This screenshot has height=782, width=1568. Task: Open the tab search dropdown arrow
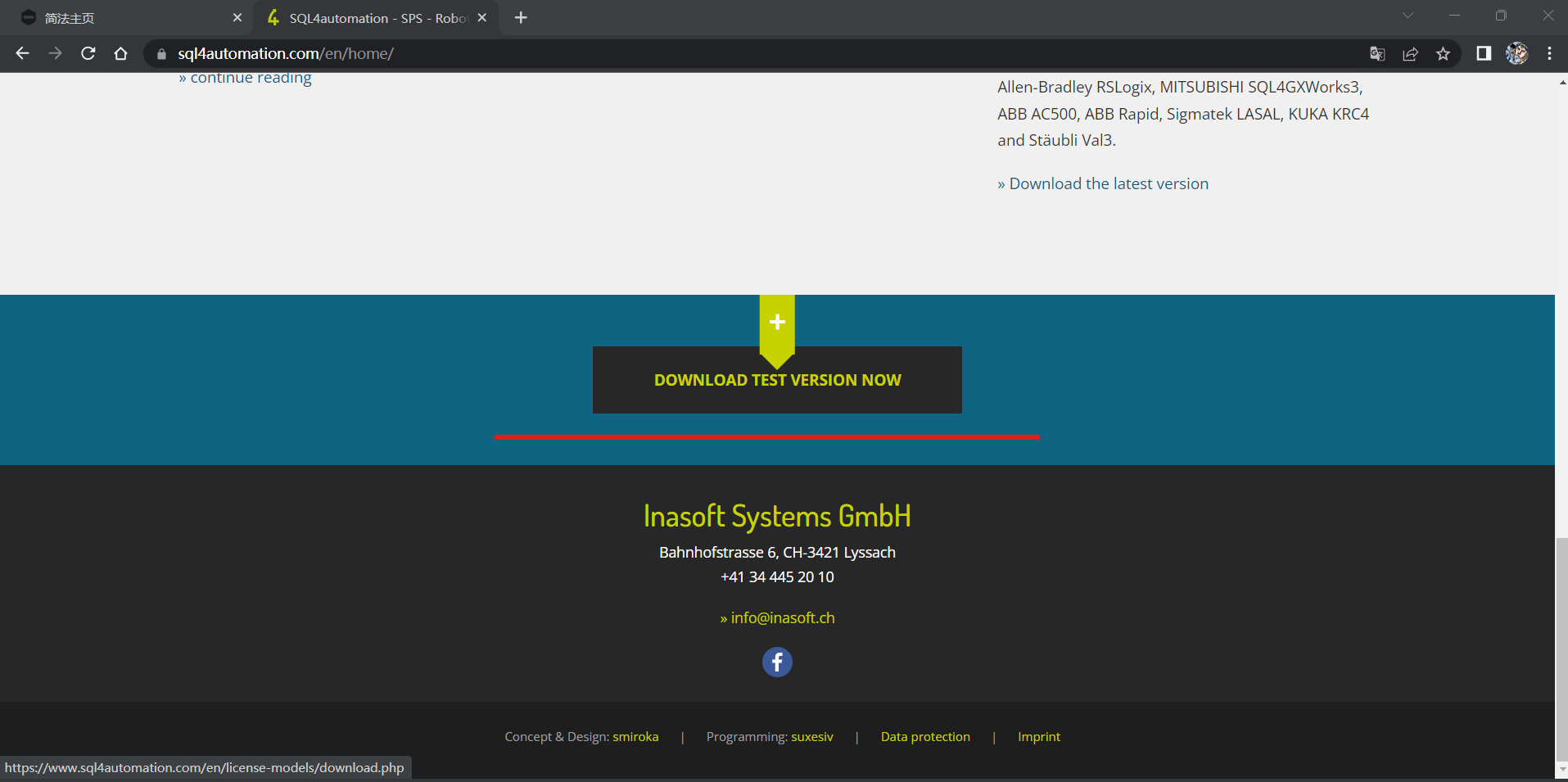pyautogui.click(x=1408, y=16)
